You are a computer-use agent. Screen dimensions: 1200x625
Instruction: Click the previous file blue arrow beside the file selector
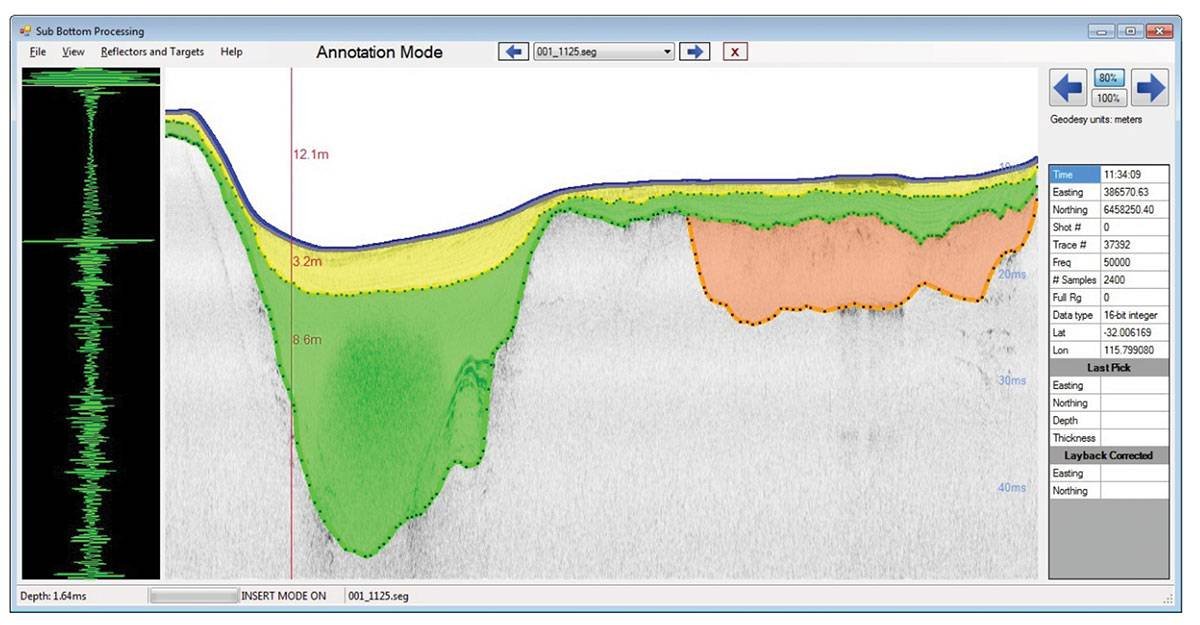coord(513,52)
